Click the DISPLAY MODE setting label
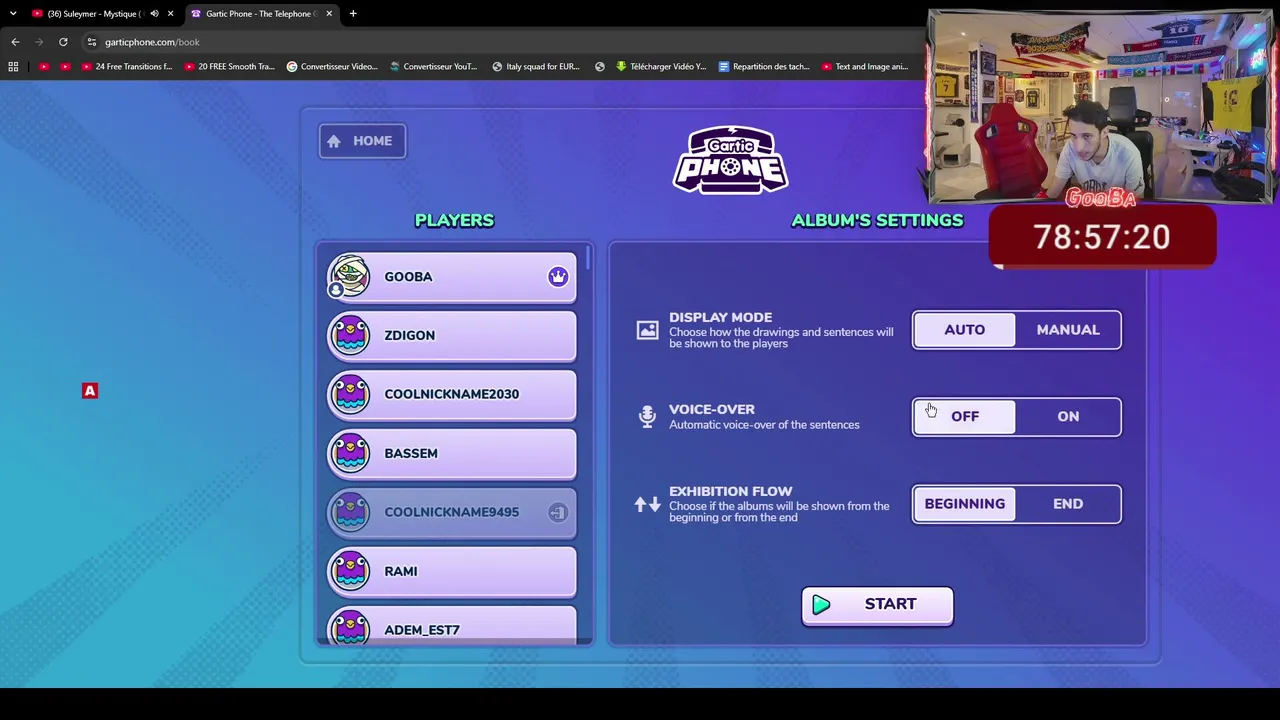The image size is (1280, 720). pyautogui.click(x=721, y=317)
